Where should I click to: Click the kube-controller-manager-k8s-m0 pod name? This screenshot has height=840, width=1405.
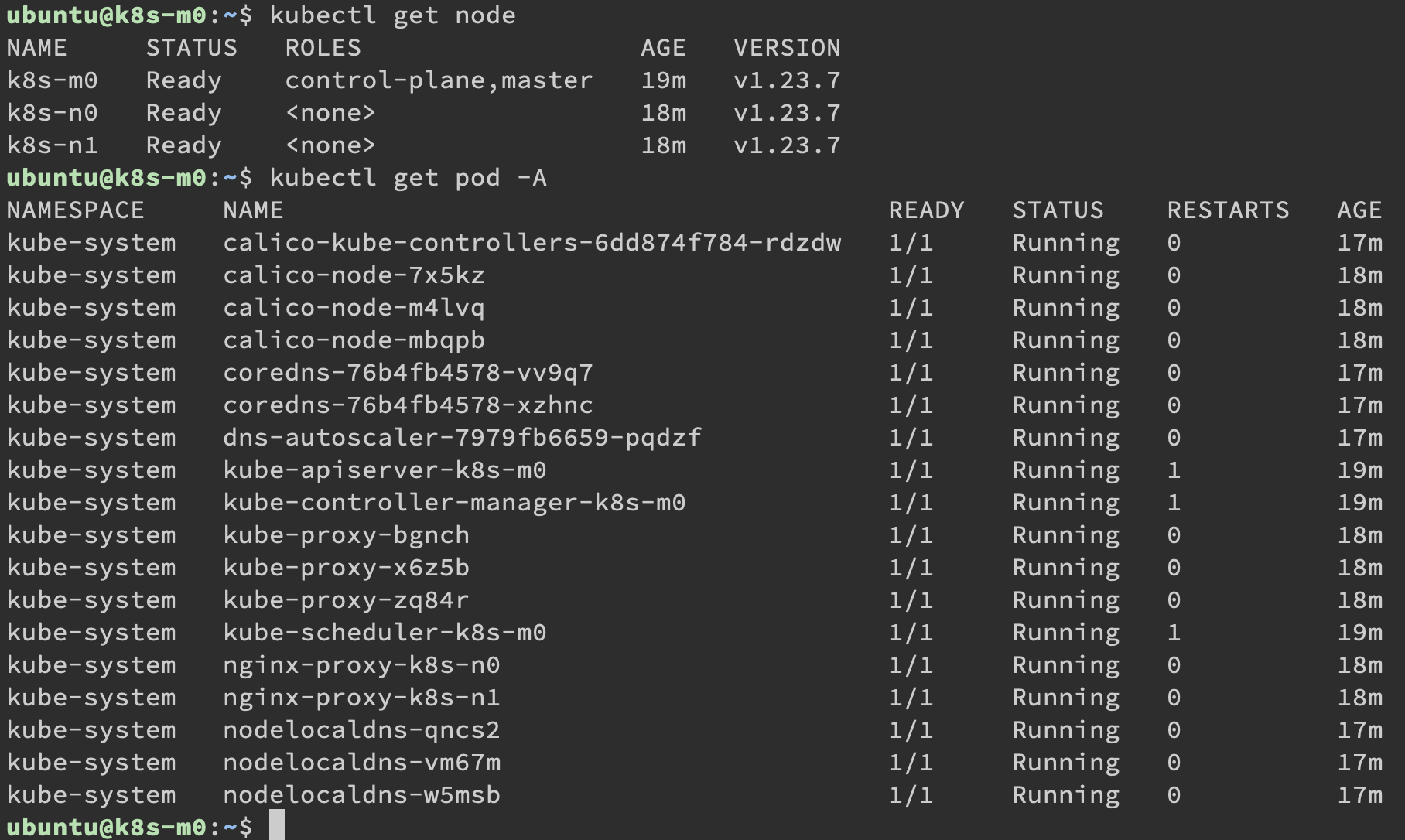454,503
